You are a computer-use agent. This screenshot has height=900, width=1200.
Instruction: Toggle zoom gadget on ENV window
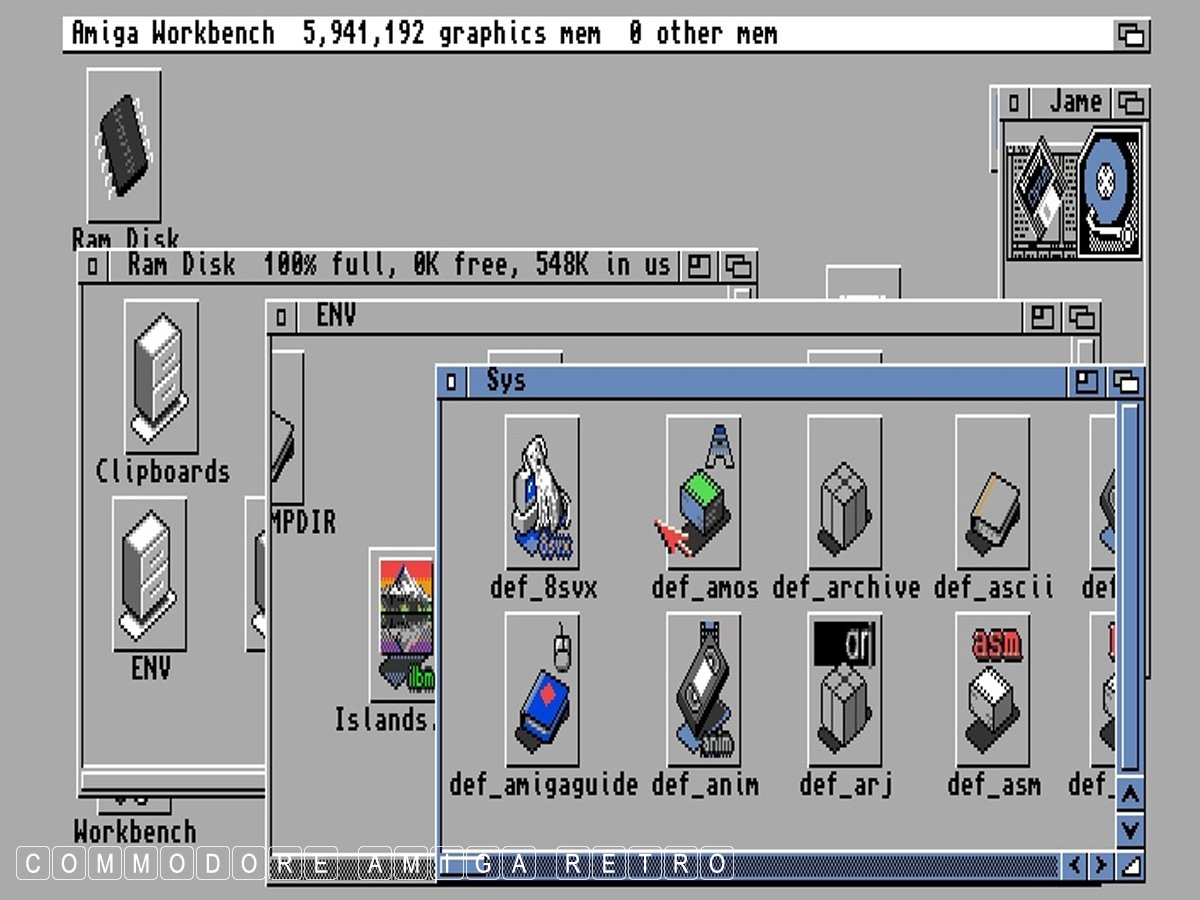(x=1042, y=317)
